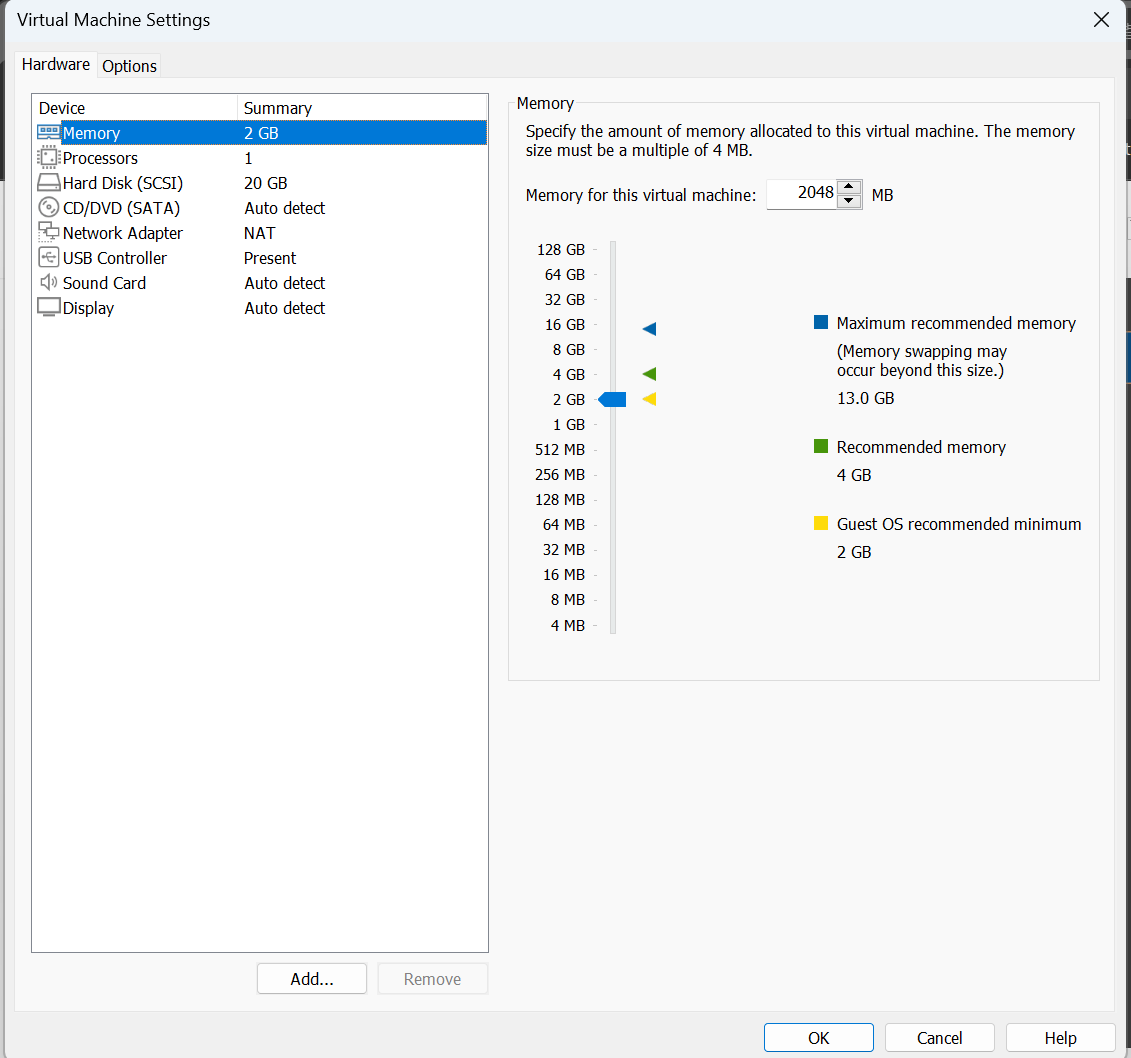
Task: Click the 16 GB slider scale label
Action: pos(564,325)
